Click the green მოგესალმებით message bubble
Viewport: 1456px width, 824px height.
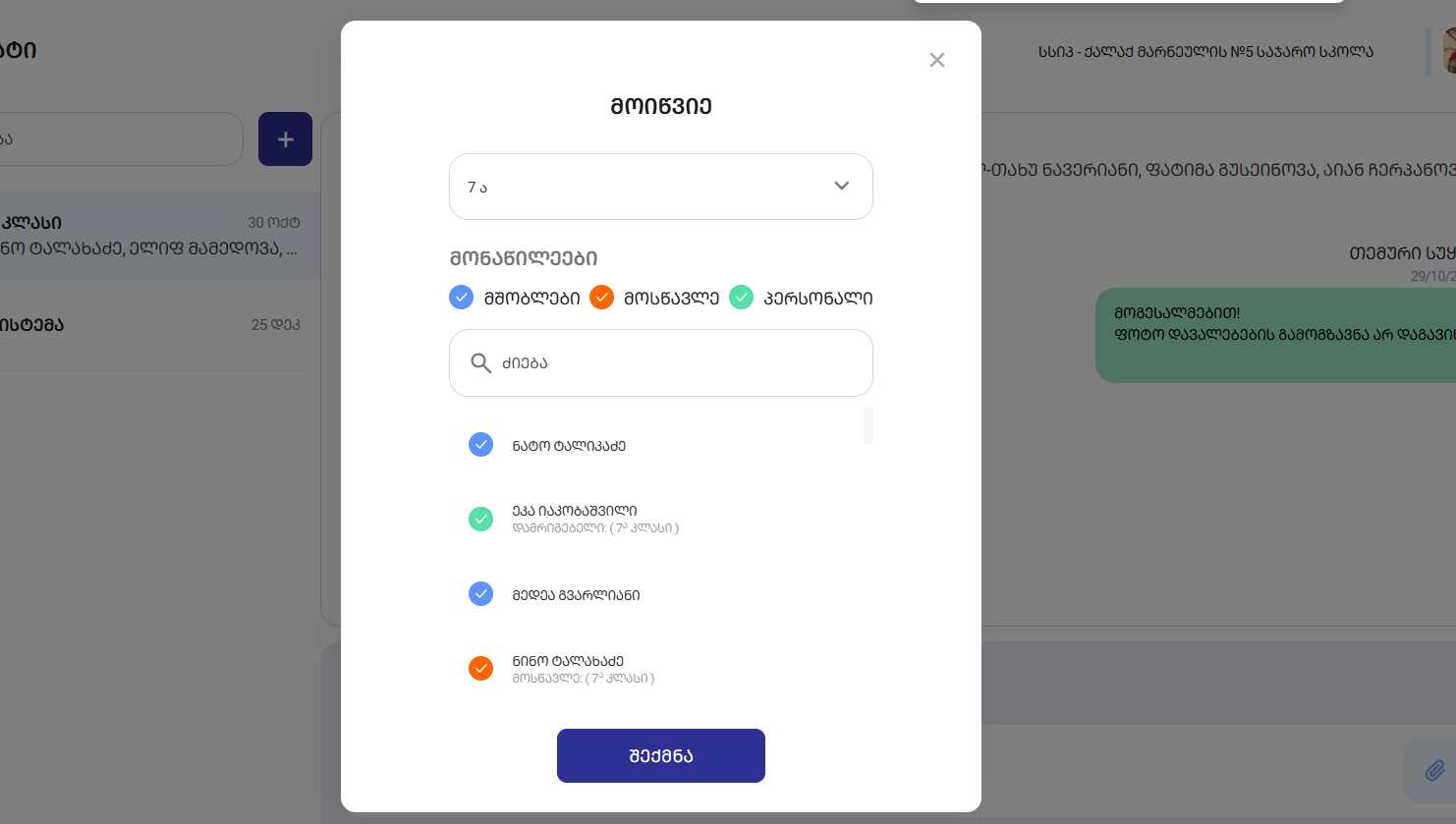(1277, 335)
